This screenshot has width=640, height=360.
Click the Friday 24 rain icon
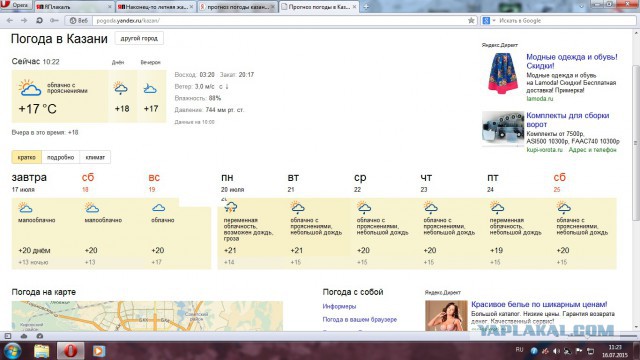click(x=497, y=207)
